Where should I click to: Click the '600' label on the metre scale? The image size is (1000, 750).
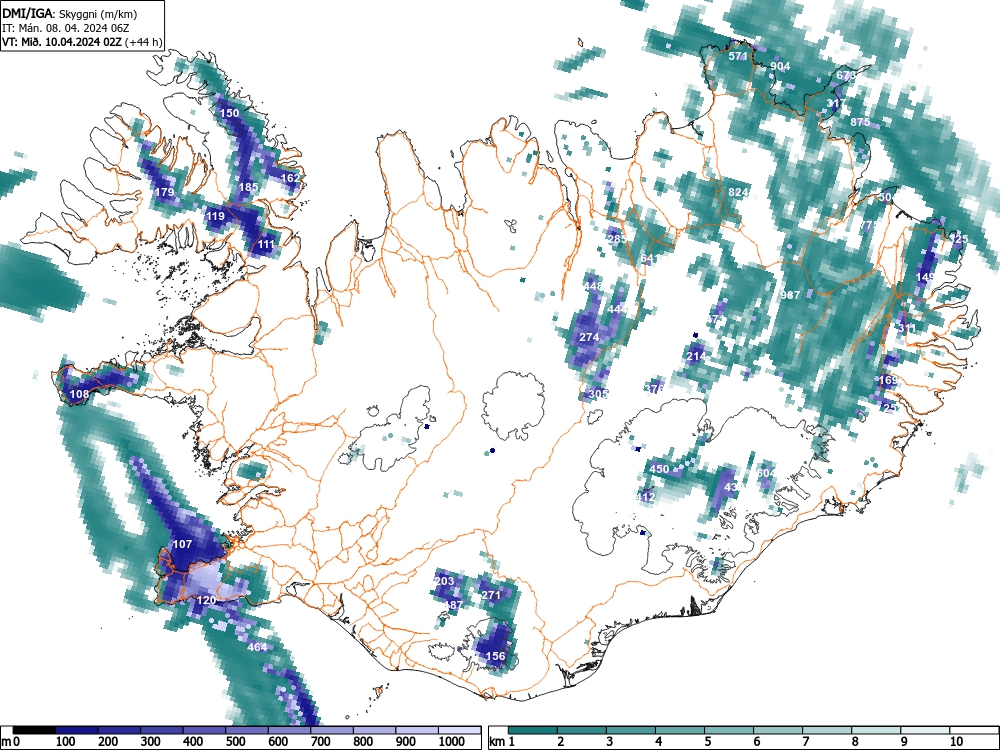pos(278,741)
